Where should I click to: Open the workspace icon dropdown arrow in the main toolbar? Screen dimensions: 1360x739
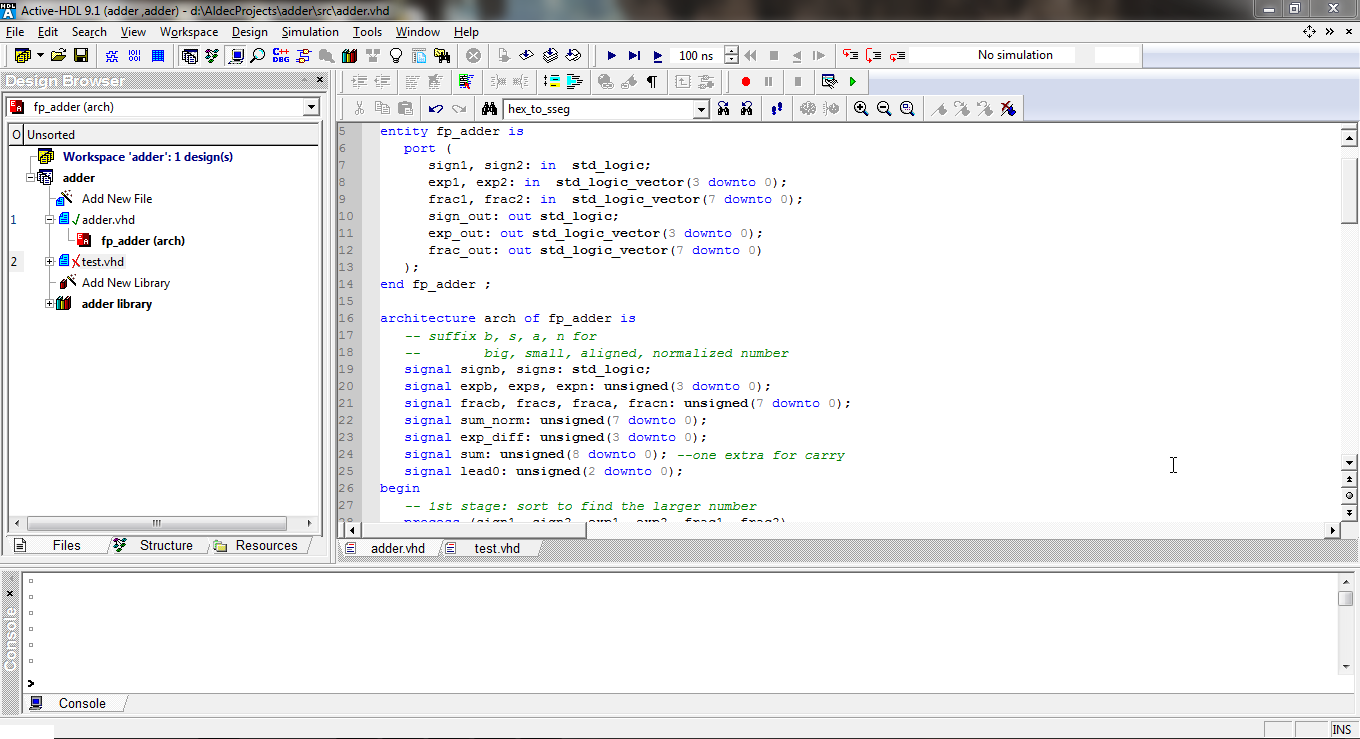tap(40, 55)
